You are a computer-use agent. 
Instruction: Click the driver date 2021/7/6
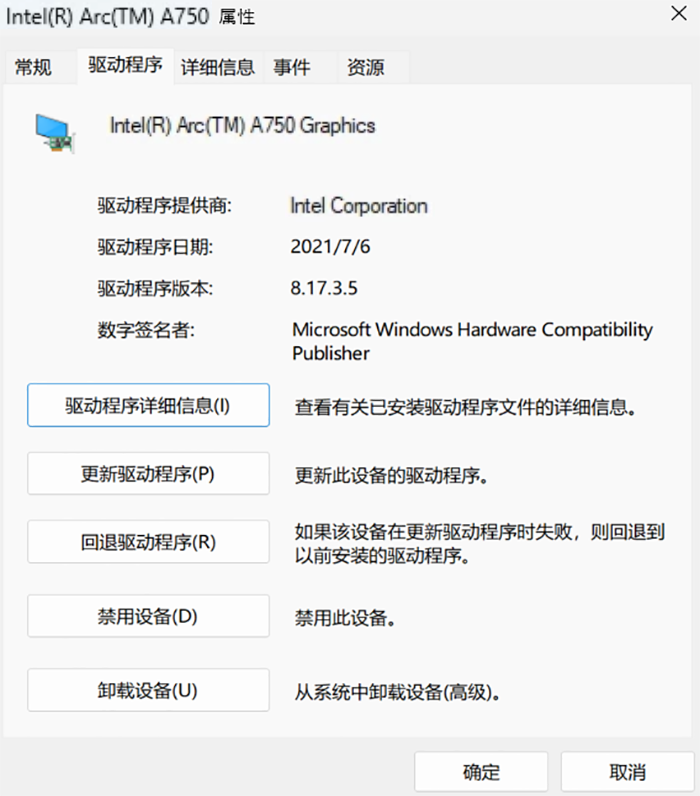coord(323,246)
